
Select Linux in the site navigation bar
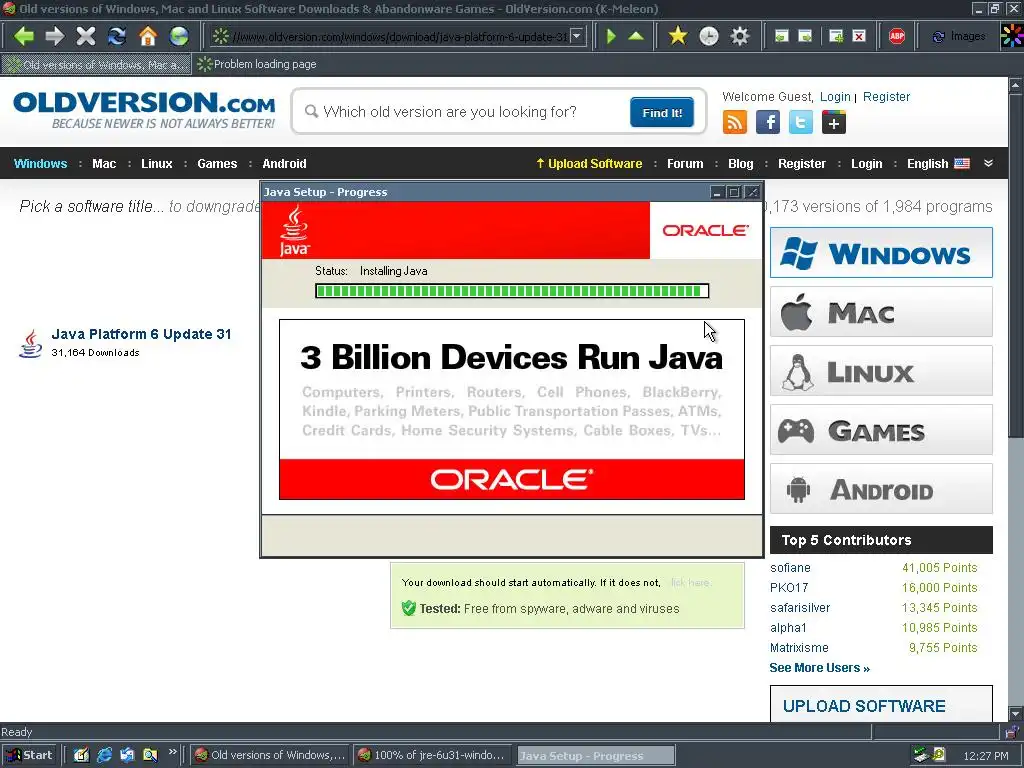pos(157,163)
